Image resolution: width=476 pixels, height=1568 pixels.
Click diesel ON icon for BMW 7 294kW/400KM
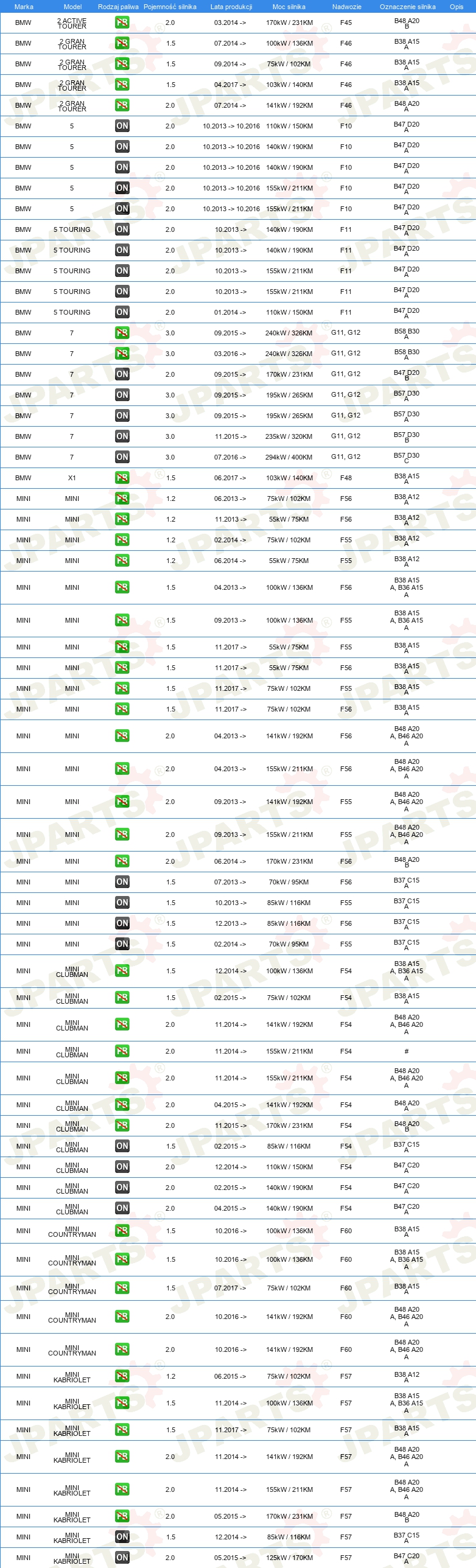(122, 457)
